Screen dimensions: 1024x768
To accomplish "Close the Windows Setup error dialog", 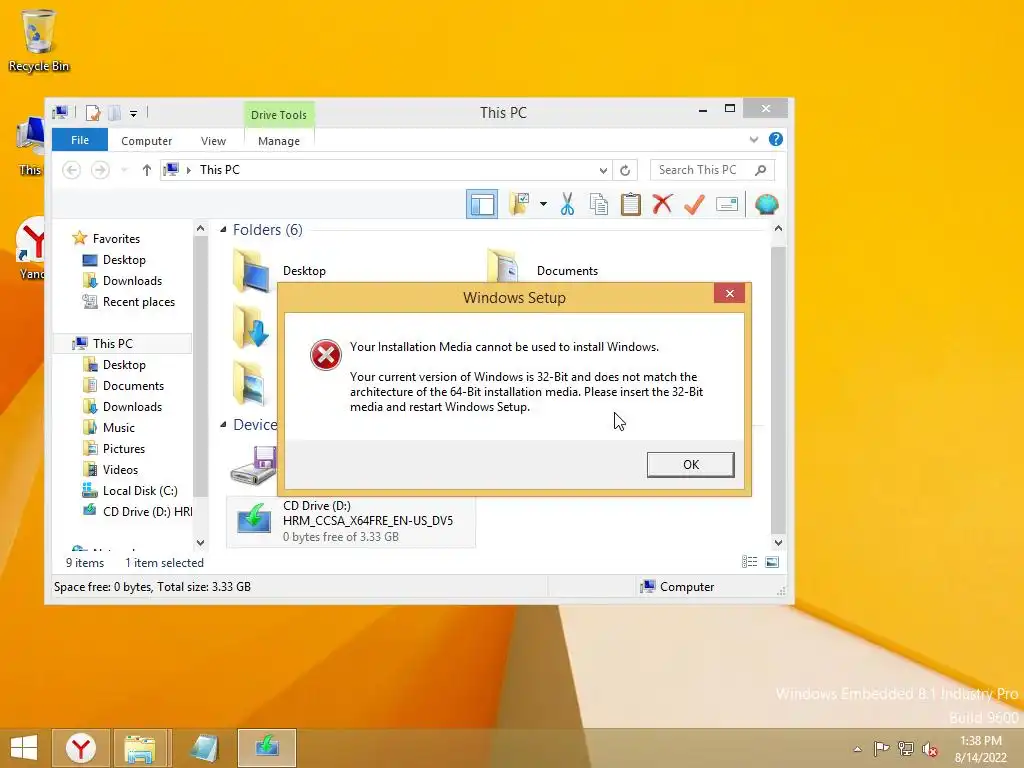I will (729, 293).
